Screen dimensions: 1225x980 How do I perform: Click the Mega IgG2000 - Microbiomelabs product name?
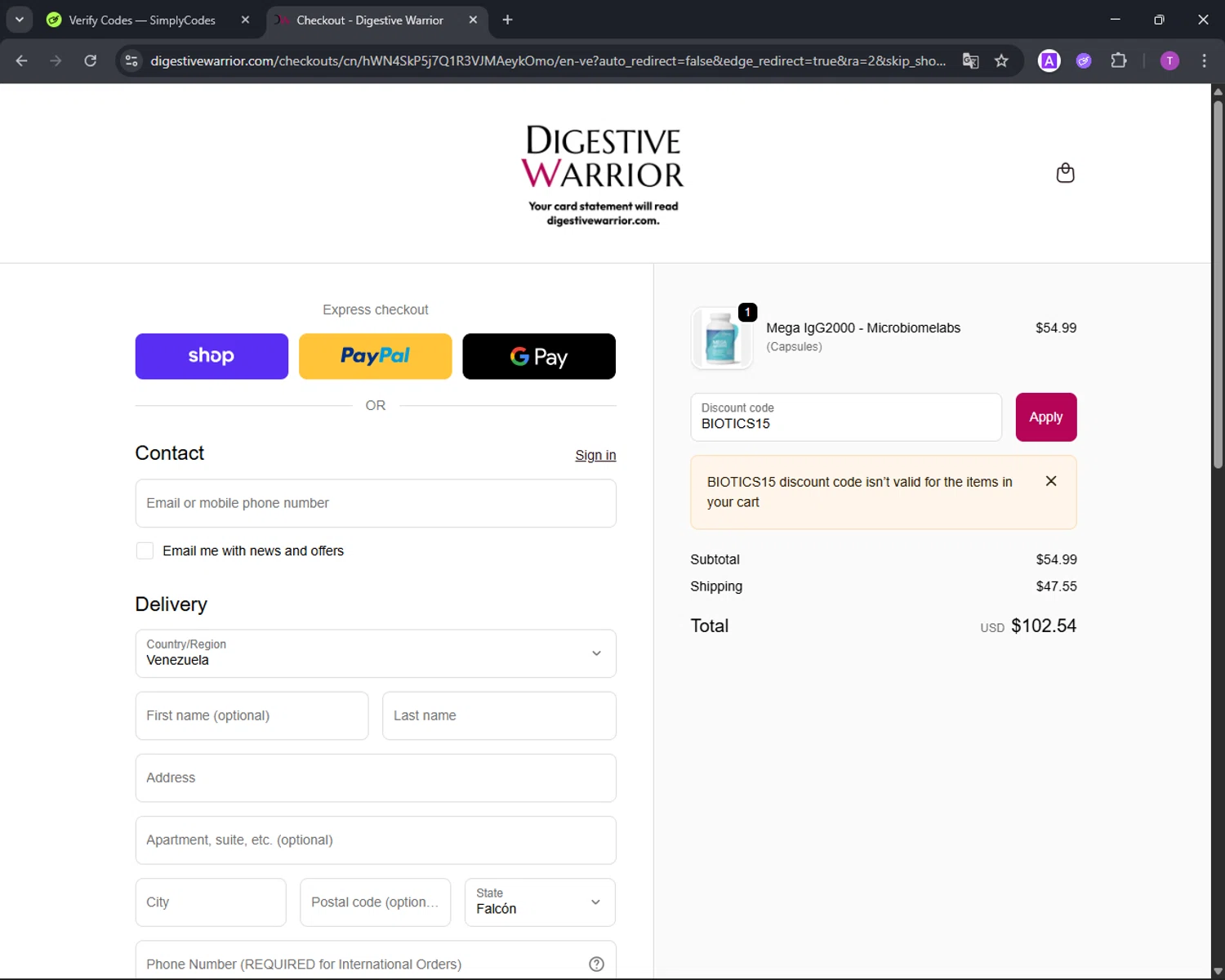point(863,327)
